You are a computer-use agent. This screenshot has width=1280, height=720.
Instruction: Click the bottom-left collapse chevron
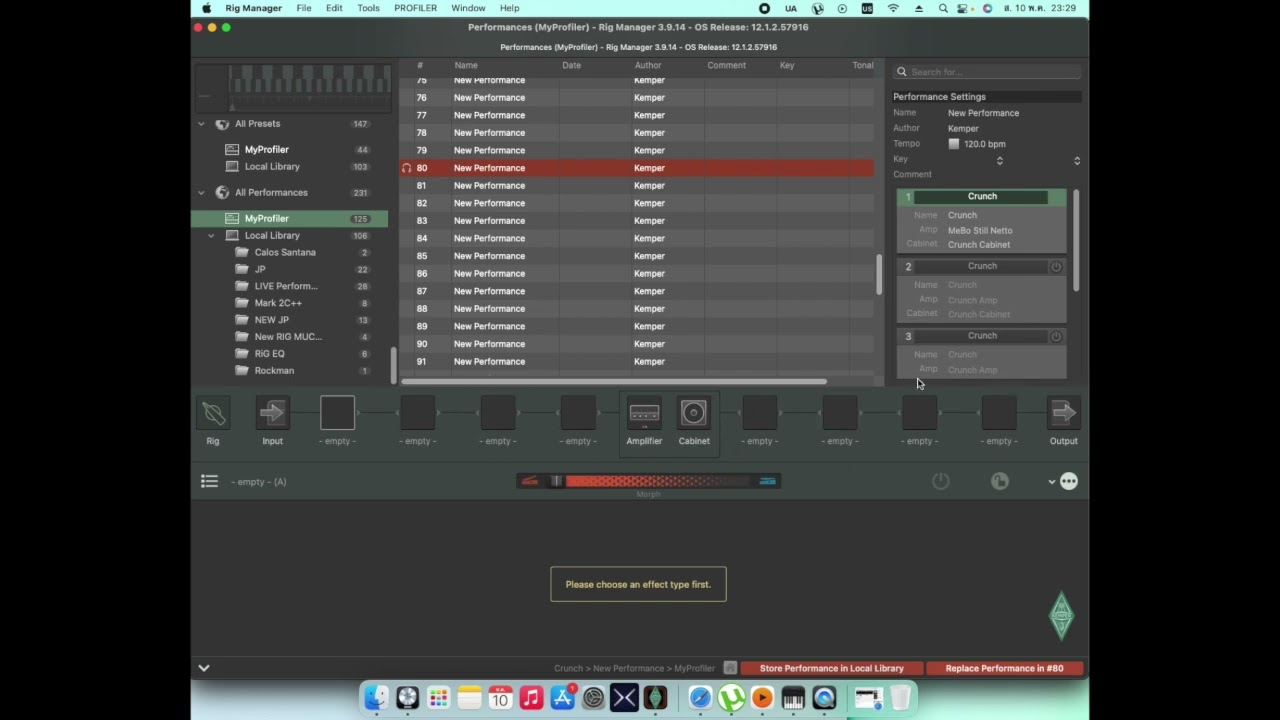204,668
